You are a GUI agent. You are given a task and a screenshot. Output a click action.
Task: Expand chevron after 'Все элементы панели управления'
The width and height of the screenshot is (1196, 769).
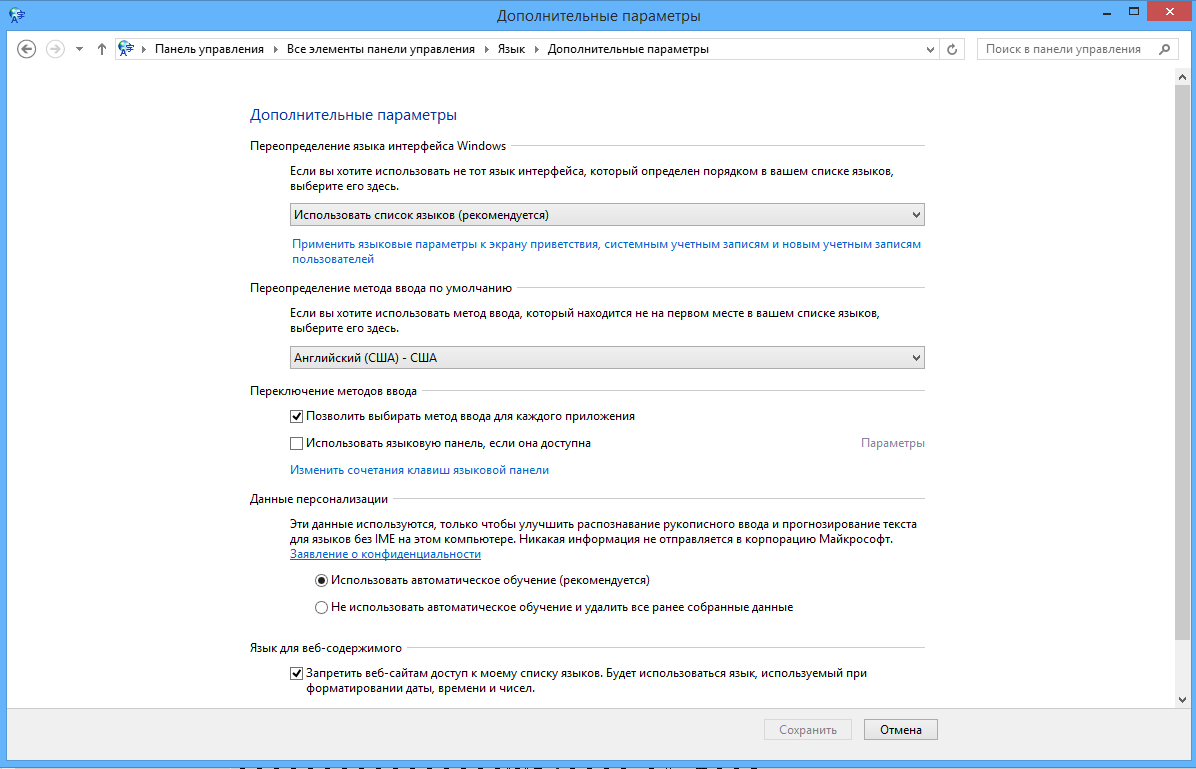[x=487, y=50]
